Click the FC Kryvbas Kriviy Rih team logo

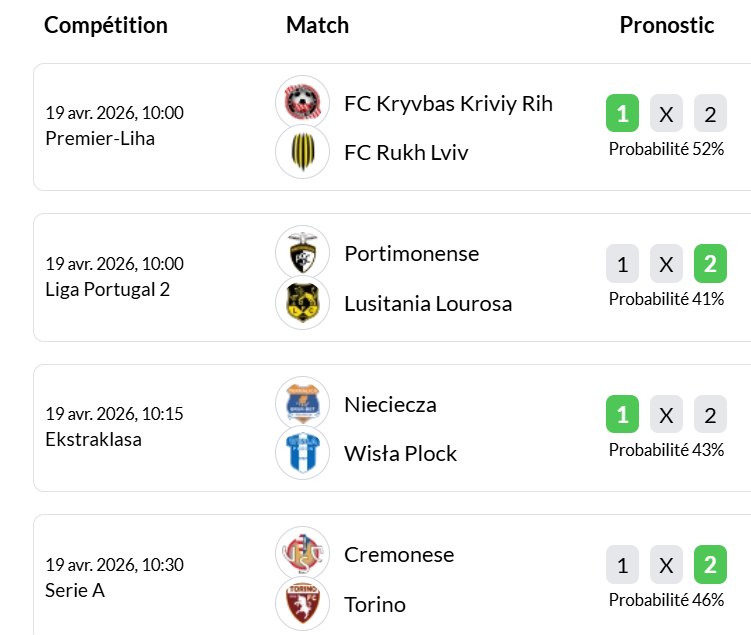click(x=302, y=102)
